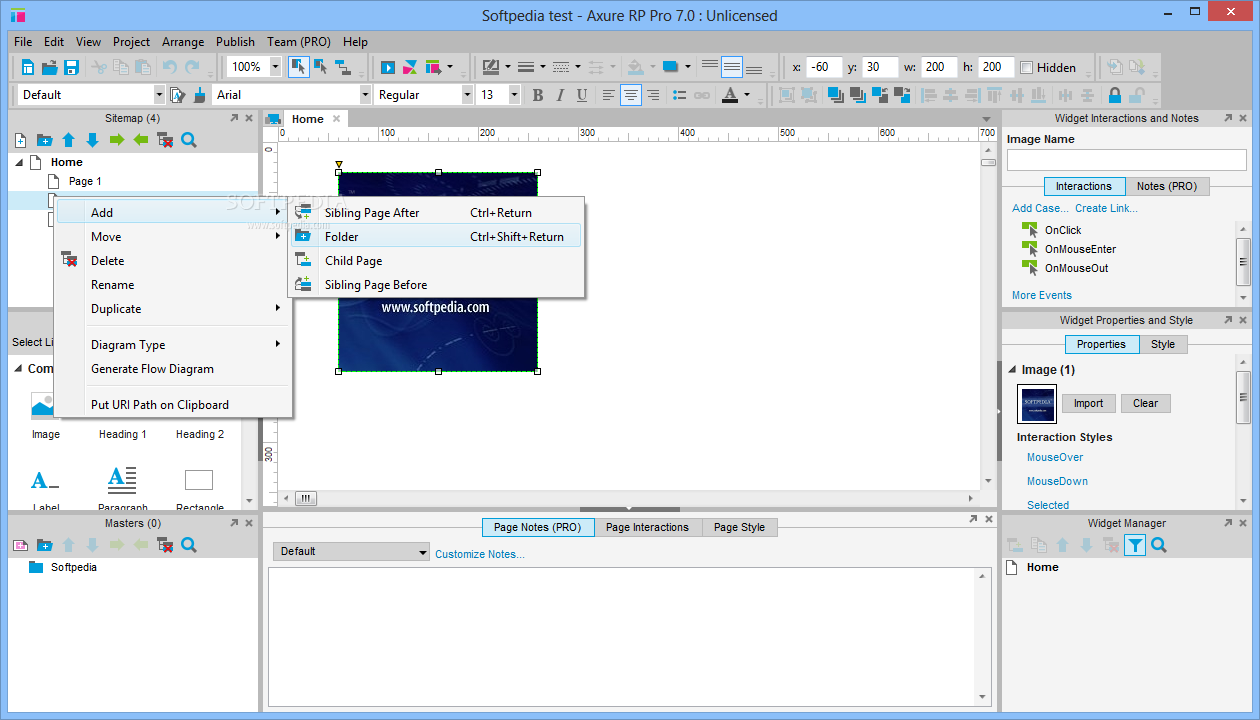Click the bring to front icon
The width and height of the screenshot is (1260, 720).
834,95
